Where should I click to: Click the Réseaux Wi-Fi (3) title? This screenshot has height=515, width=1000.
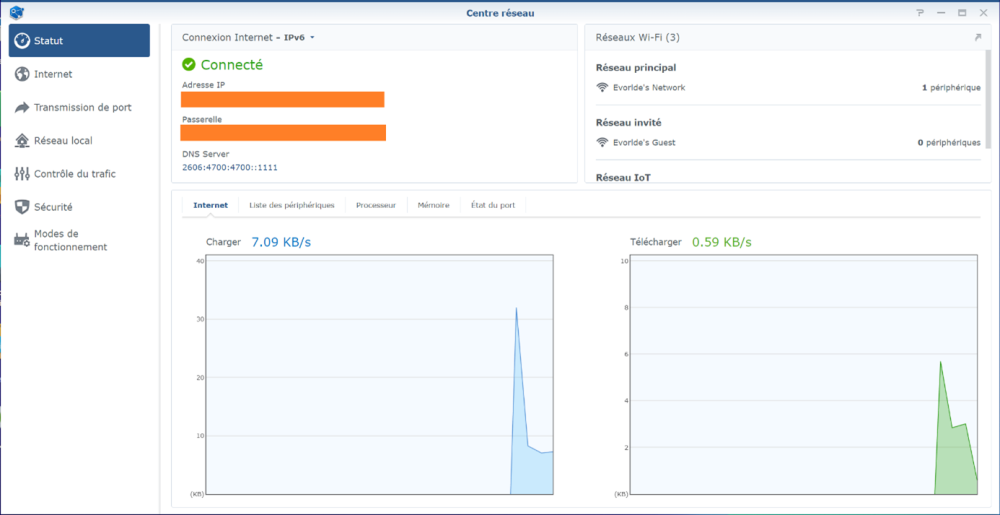pos(637,38)
